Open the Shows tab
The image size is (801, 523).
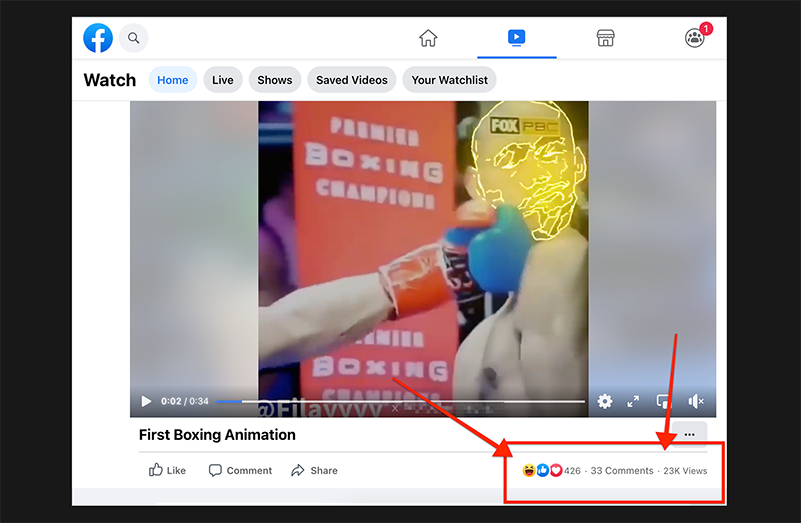[x=275, y=80]
